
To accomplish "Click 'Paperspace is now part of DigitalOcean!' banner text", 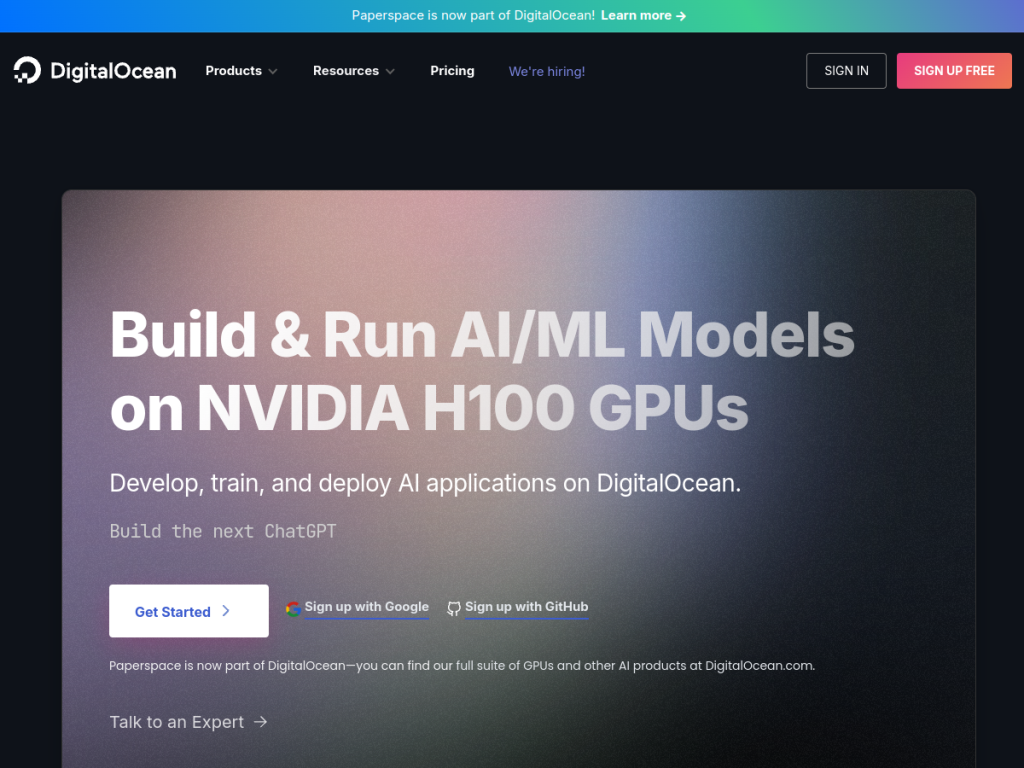I will 473,16.
